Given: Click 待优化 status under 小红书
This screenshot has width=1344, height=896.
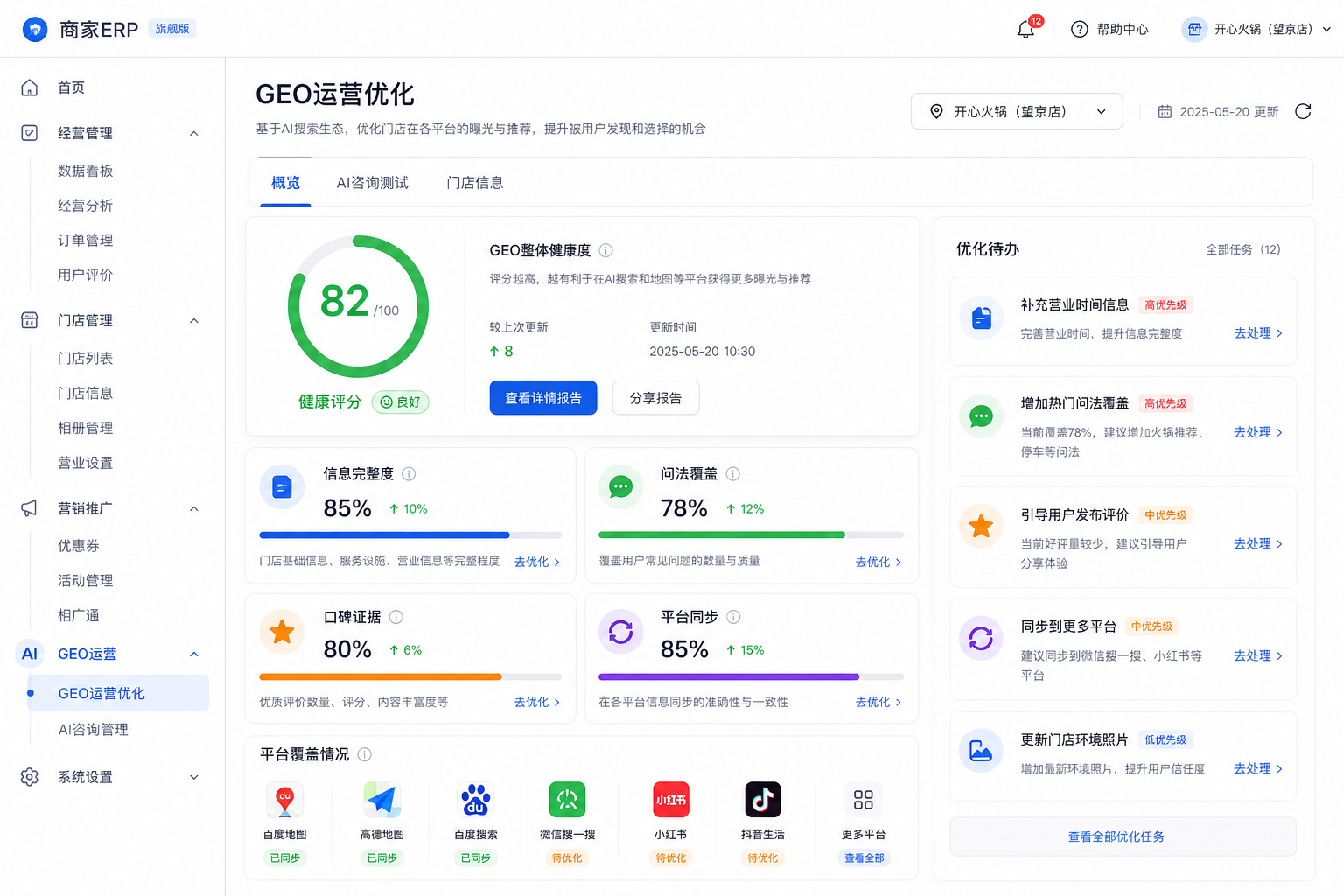Looking at the screenshot, I should click(x=671, y=858).
